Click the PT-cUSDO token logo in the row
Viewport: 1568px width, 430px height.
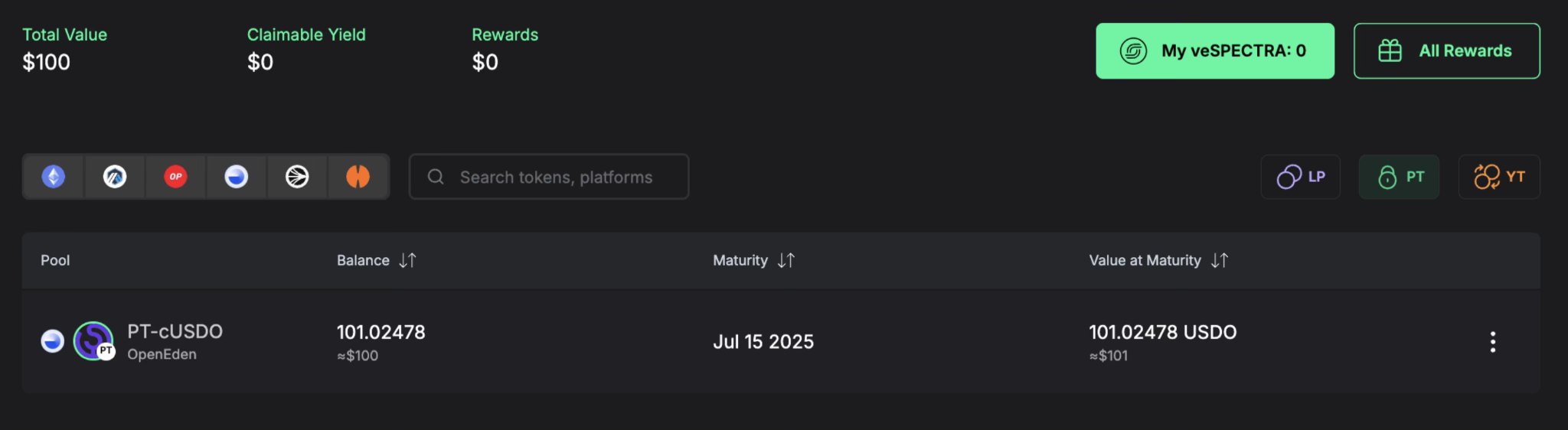point(93,340)
